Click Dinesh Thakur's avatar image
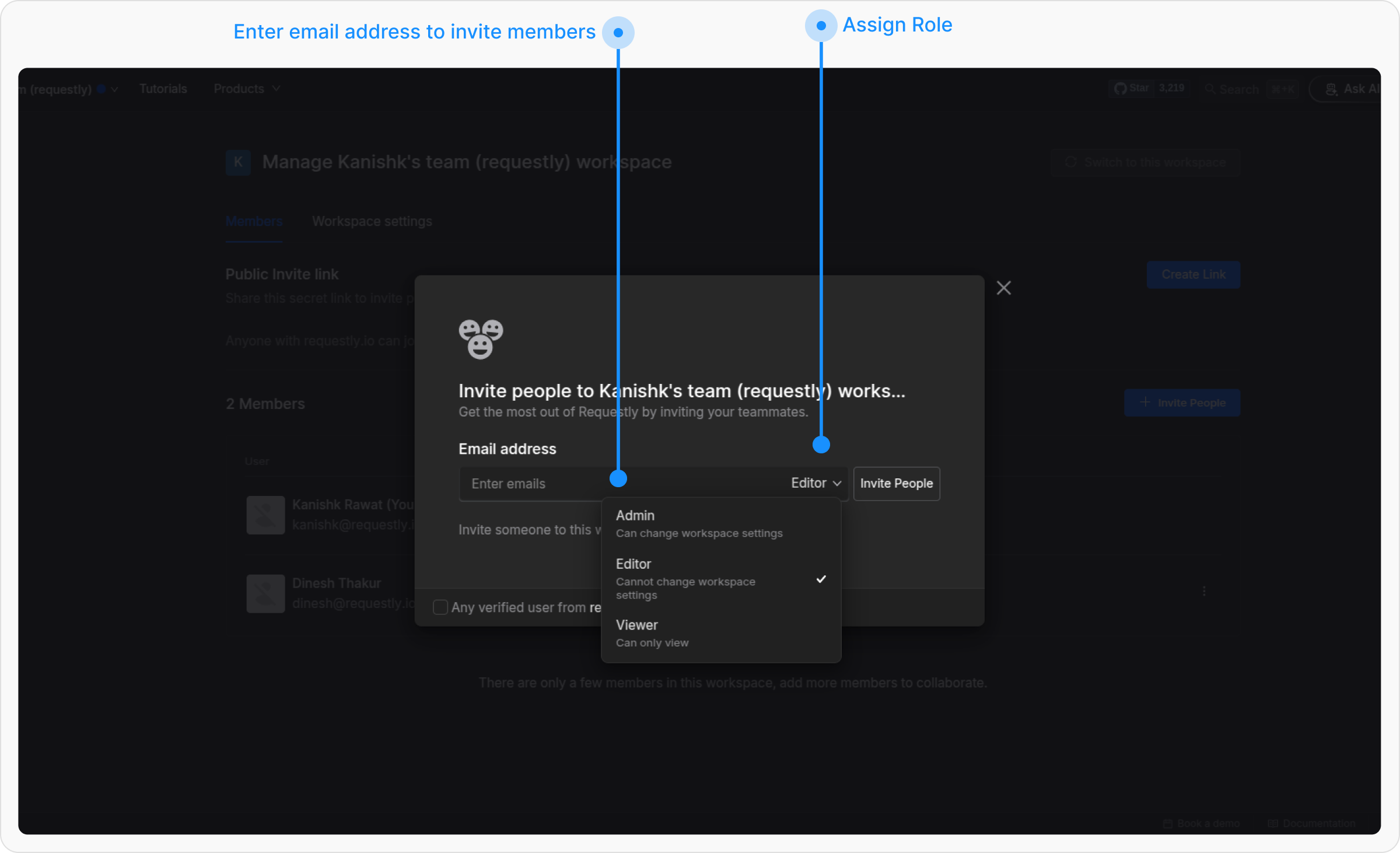The image size is (1400, 853). (x=265, y=593)
